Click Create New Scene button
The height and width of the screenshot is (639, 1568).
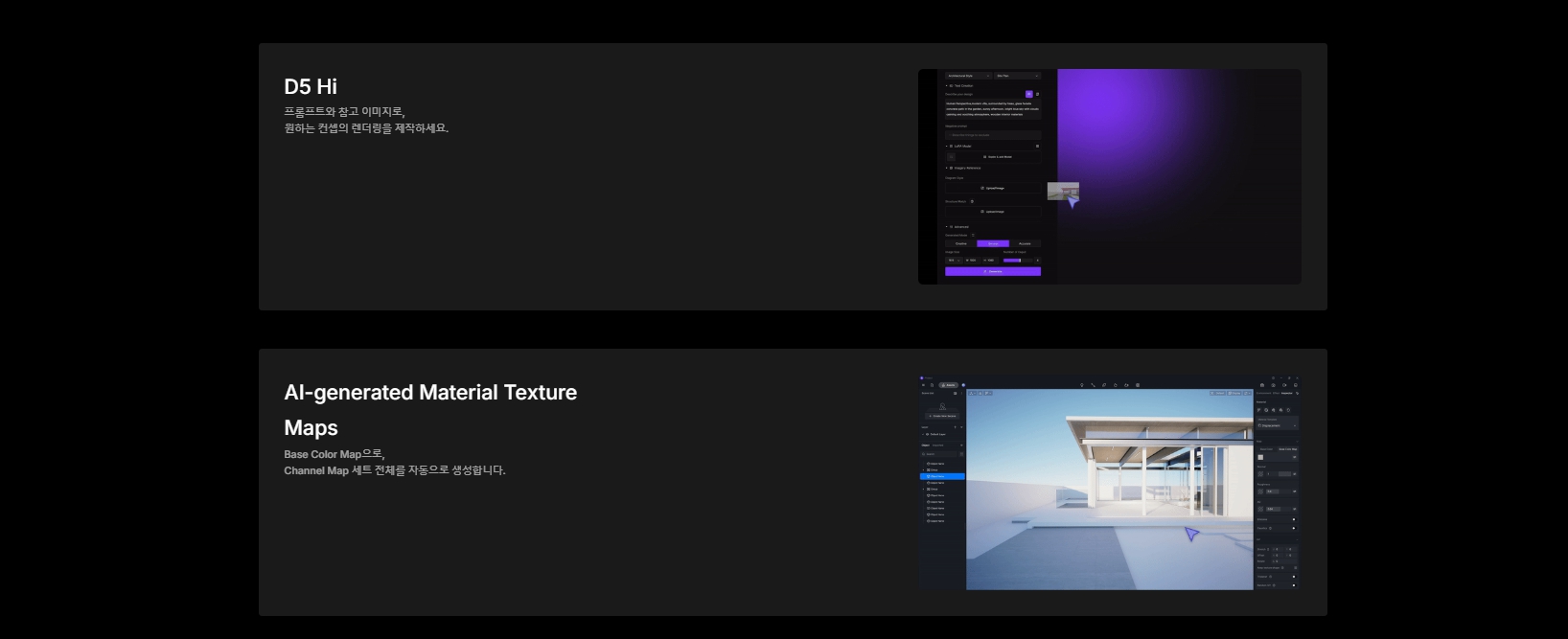[942, 416]
